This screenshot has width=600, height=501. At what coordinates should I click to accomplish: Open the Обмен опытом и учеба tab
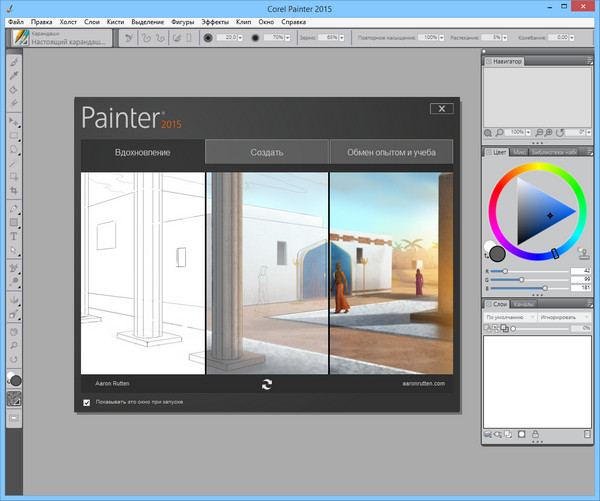(391, 152)
